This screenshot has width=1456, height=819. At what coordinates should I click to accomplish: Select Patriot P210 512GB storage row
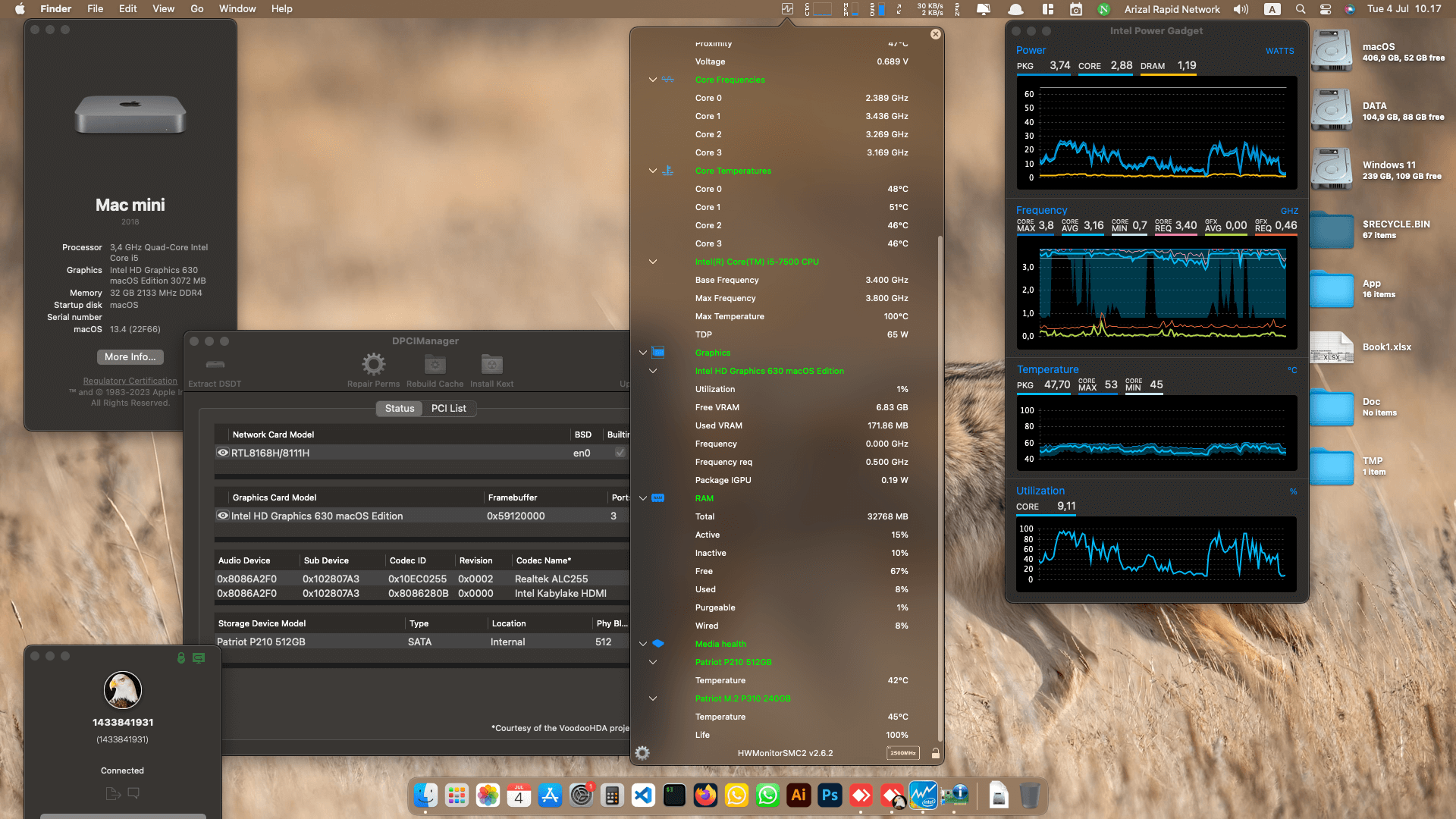[422, 642]
